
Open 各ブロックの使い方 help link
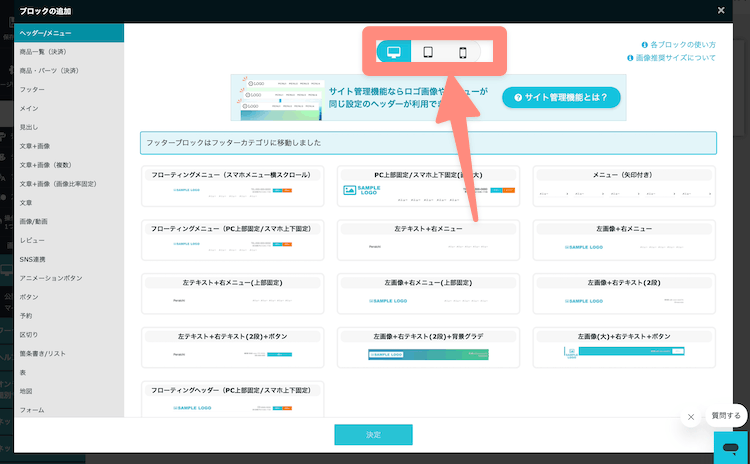click(678, 44)
